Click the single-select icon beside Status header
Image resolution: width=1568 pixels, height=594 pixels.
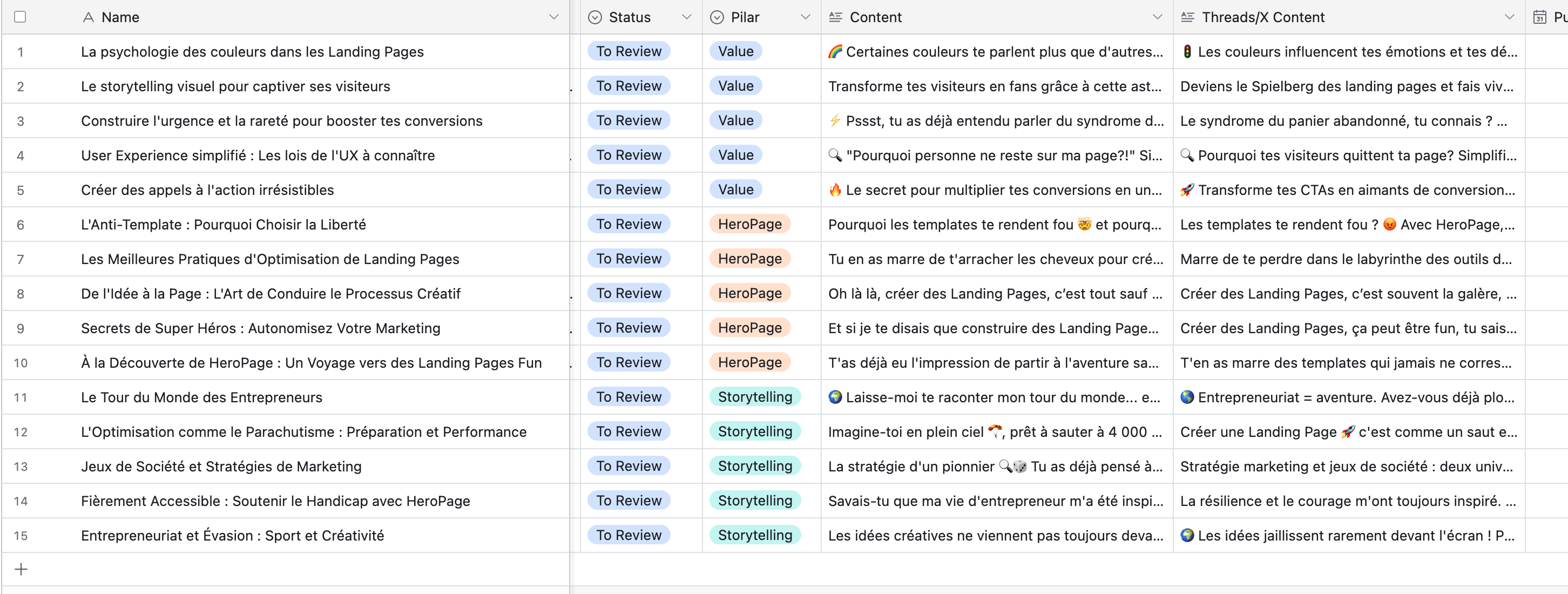pyautogui.click(x=594, y=17)
